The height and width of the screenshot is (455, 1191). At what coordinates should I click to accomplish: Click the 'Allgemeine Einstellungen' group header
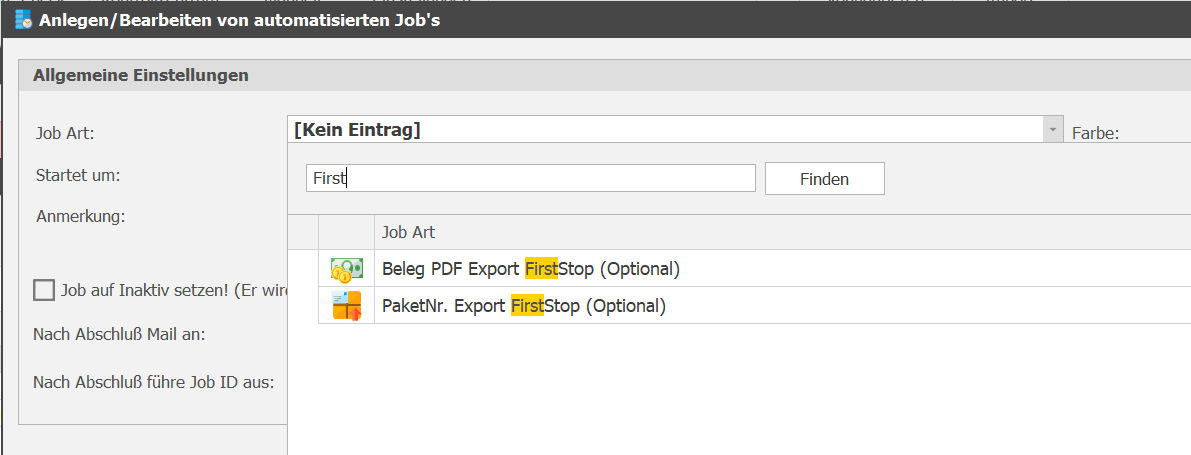(140, 75)
